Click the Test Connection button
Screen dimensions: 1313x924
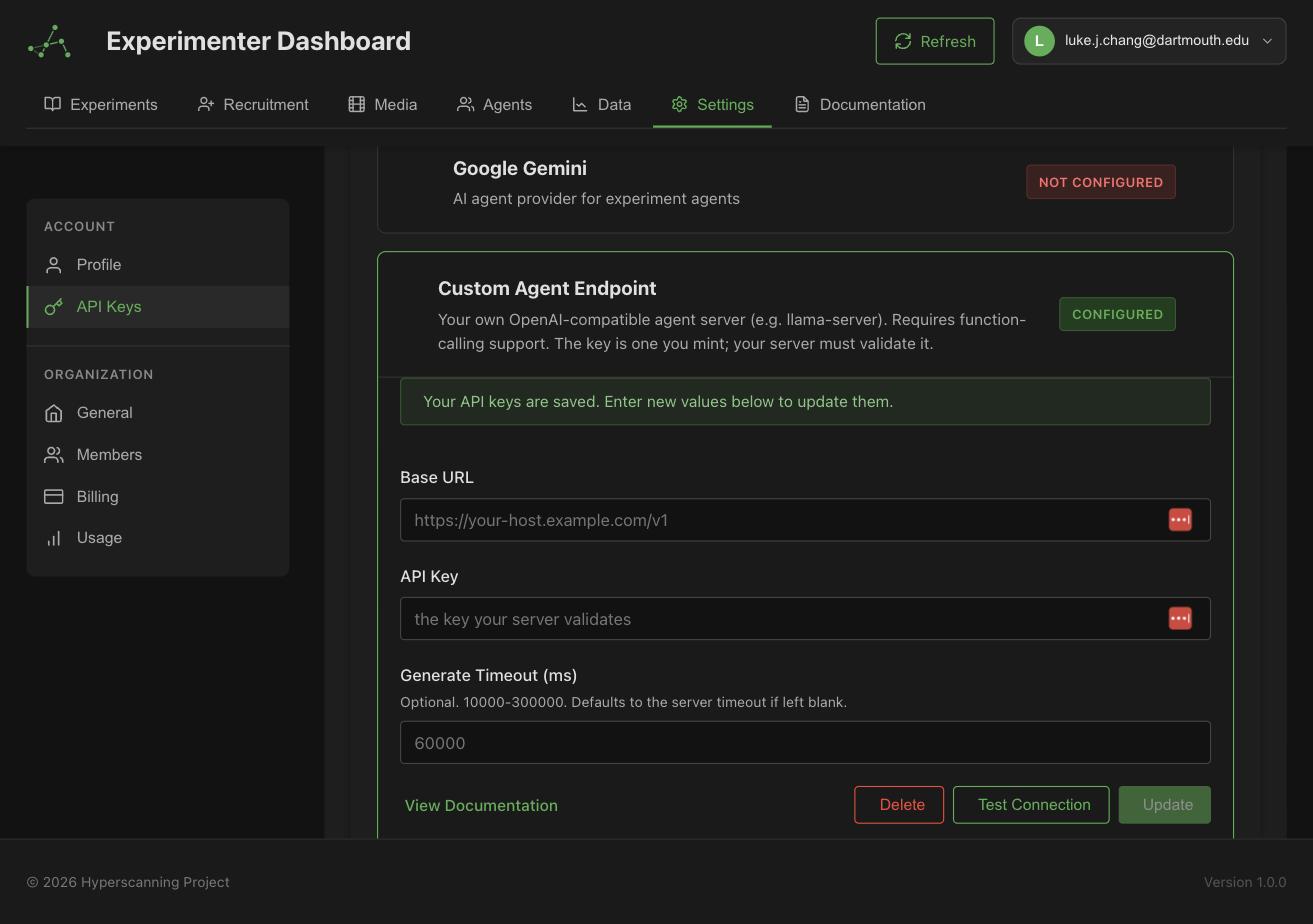[x=1031, y=805]
